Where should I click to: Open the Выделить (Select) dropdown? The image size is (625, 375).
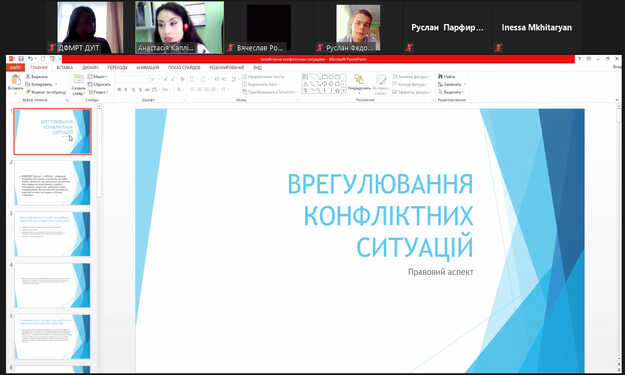[451, 92]
